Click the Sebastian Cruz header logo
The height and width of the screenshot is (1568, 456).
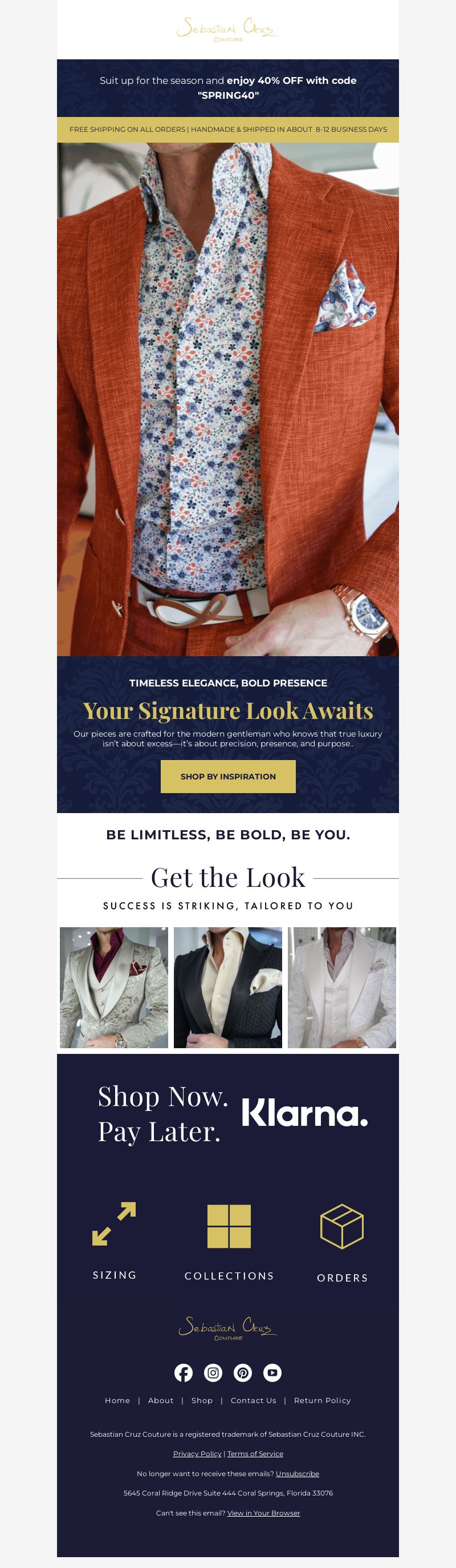(x=228, y=29)
